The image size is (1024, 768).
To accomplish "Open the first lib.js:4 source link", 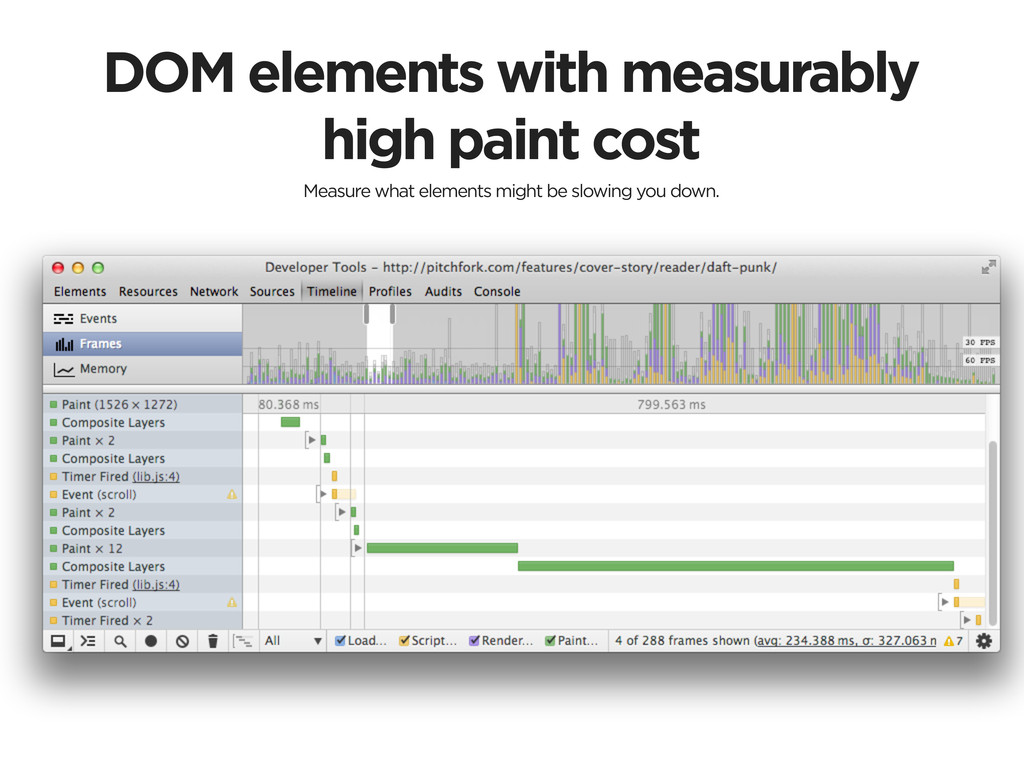I will 156,477.
